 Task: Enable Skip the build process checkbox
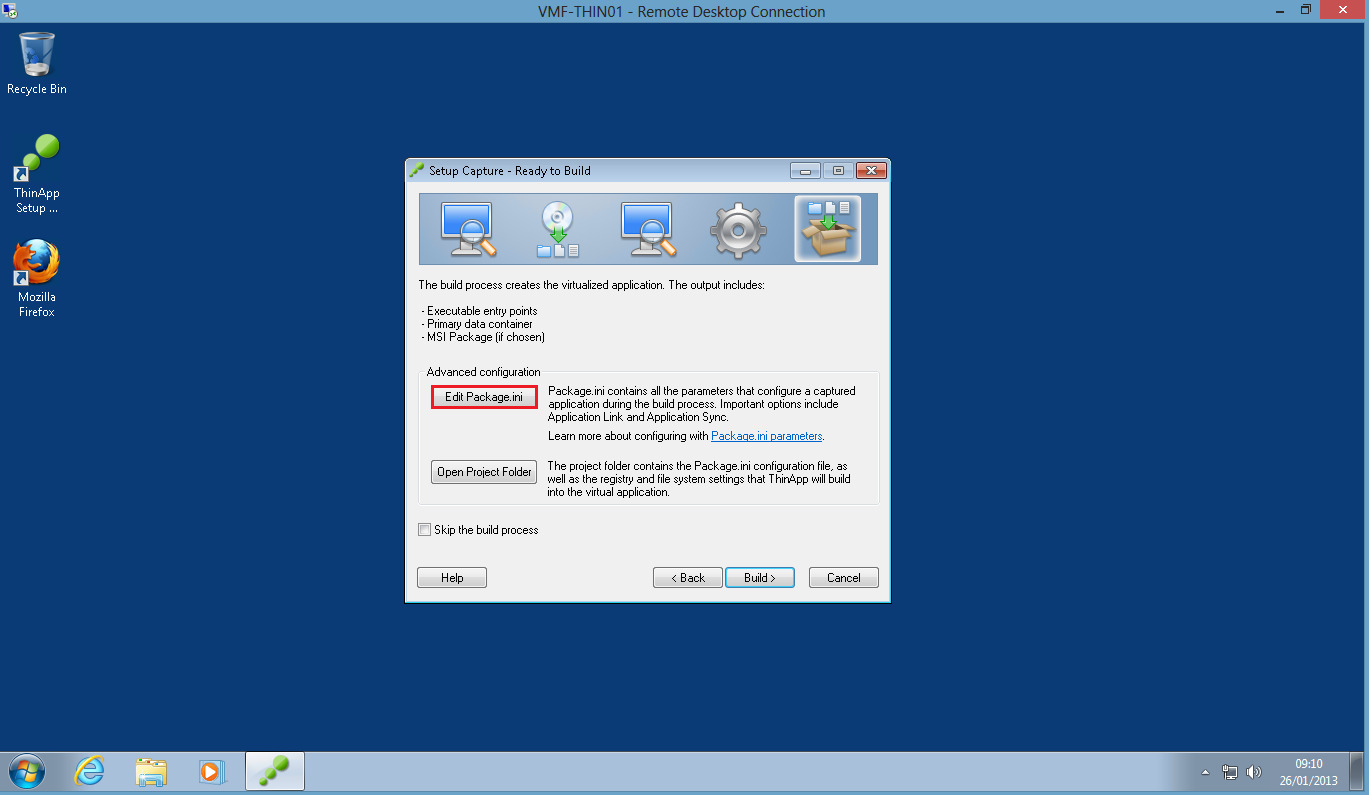425,530
